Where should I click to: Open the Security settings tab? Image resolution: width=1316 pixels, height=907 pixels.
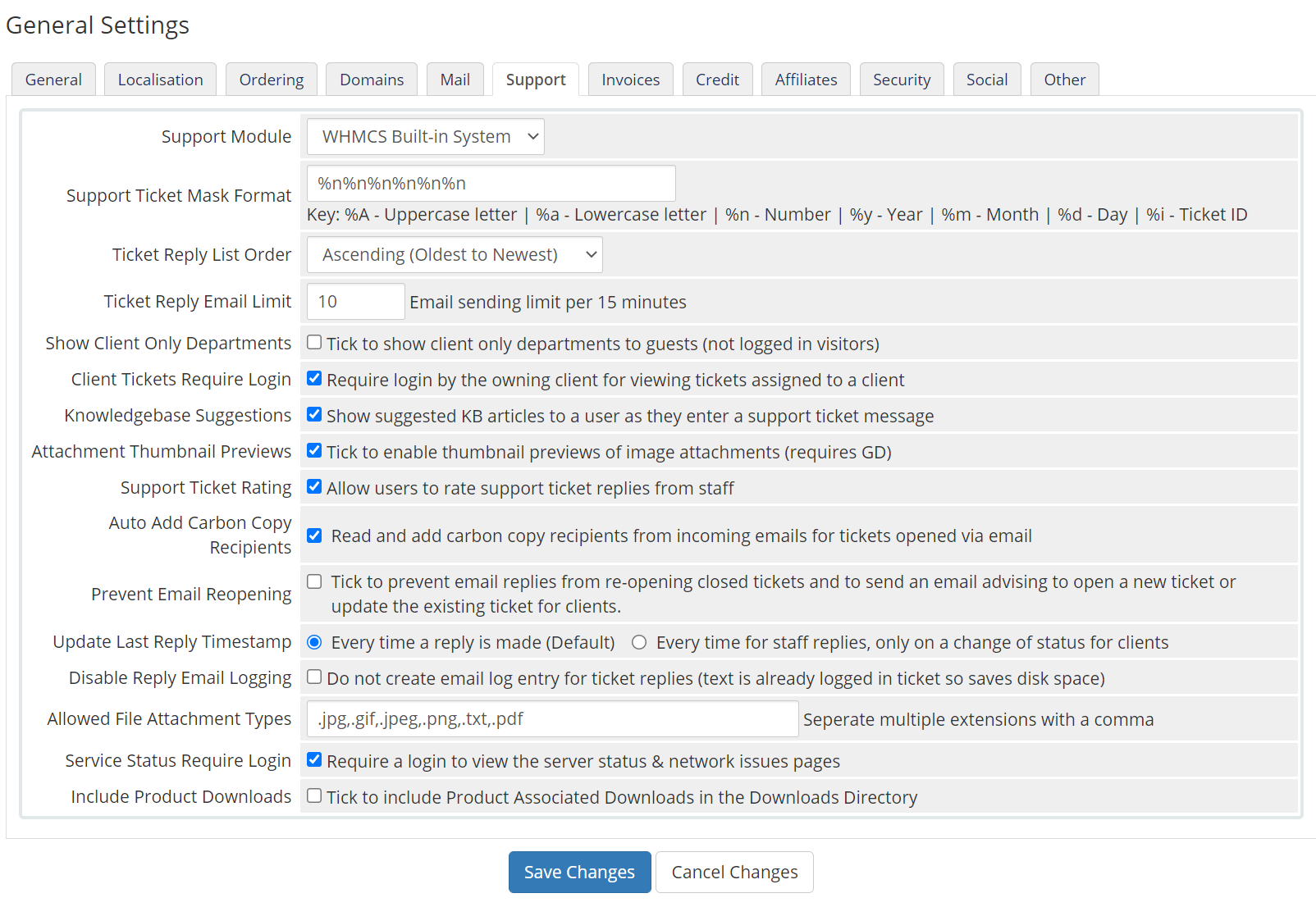(x=901, y=80)
